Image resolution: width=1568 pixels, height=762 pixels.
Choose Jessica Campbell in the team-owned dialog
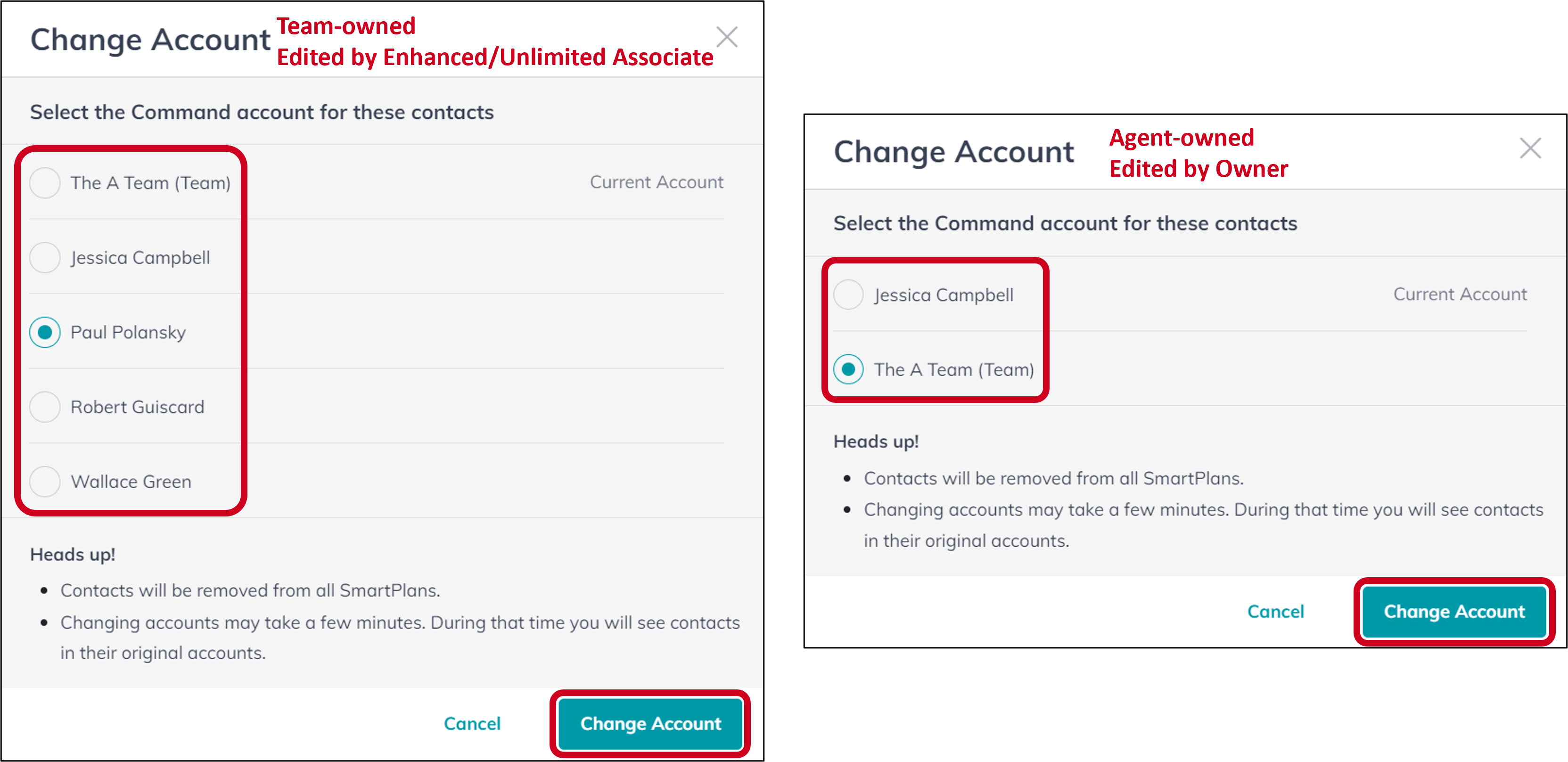(x=44, y=257)
